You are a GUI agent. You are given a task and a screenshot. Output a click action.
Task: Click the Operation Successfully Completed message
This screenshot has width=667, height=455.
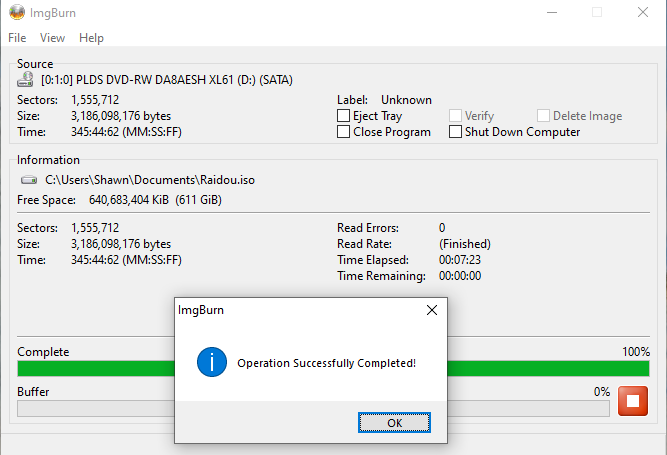pyautogui.click(x=326, y=363)
